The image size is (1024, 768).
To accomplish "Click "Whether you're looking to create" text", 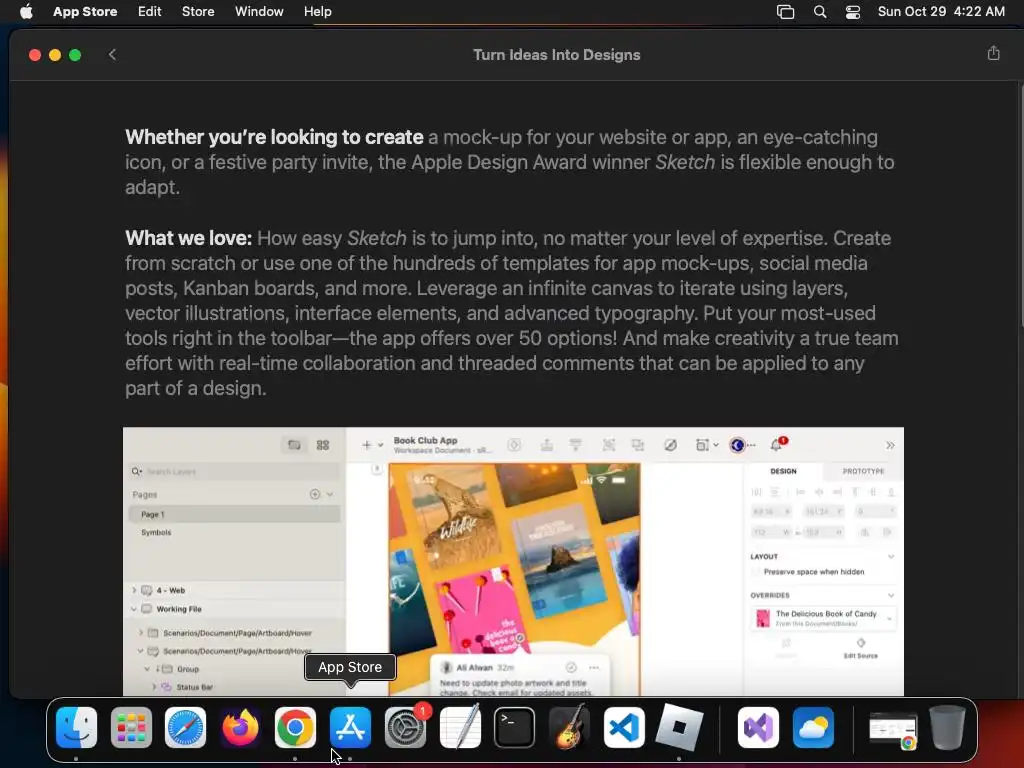I will click(x=274, y=137).
